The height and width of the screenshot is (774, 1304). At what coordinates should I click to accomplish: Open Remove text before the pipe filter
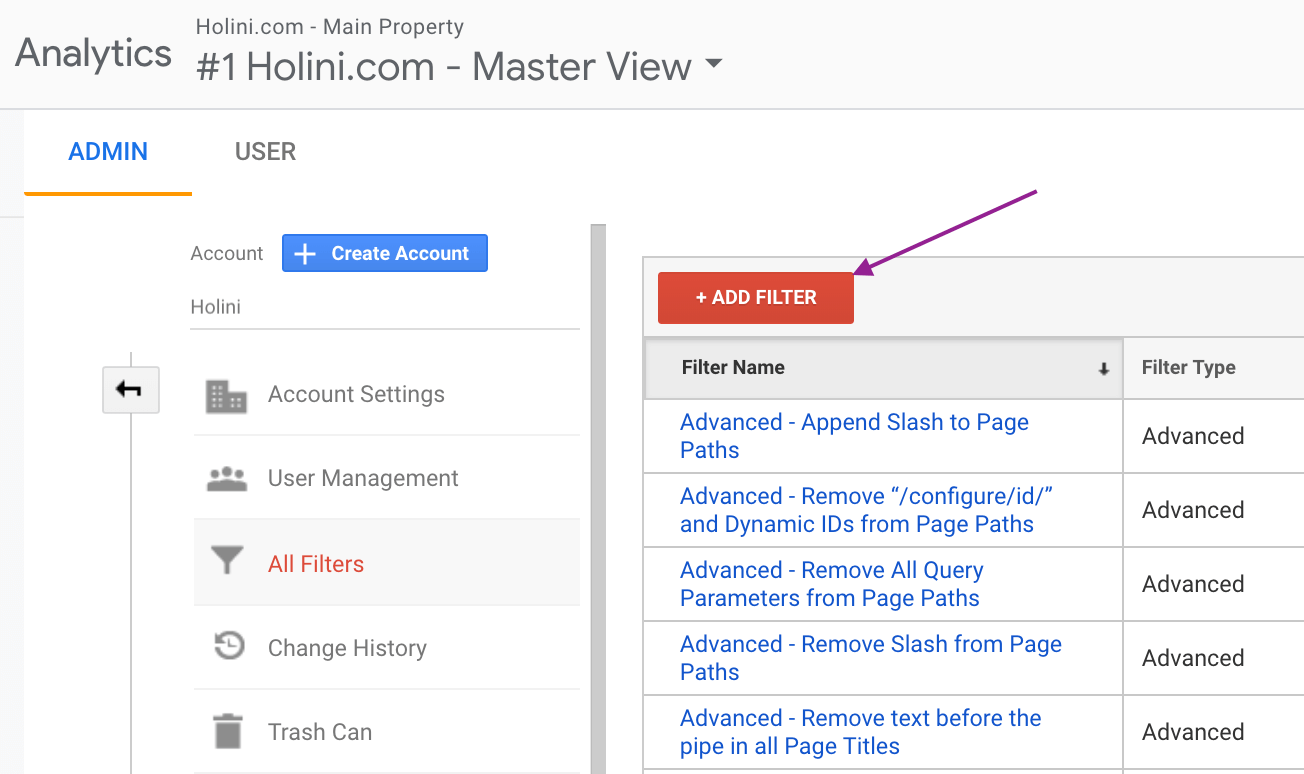861,732
